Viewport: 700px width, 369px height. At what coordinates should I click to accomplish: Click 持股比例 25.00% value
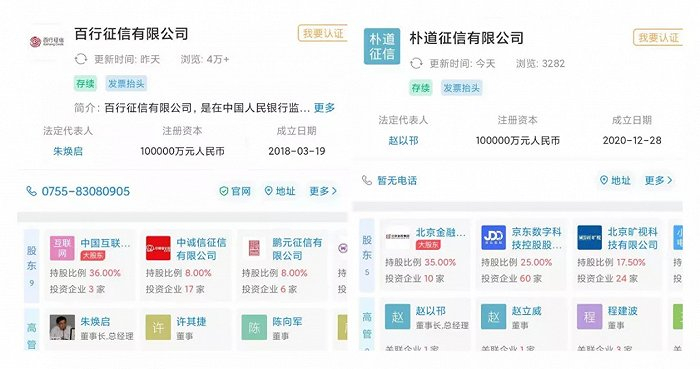coord(536,262)
